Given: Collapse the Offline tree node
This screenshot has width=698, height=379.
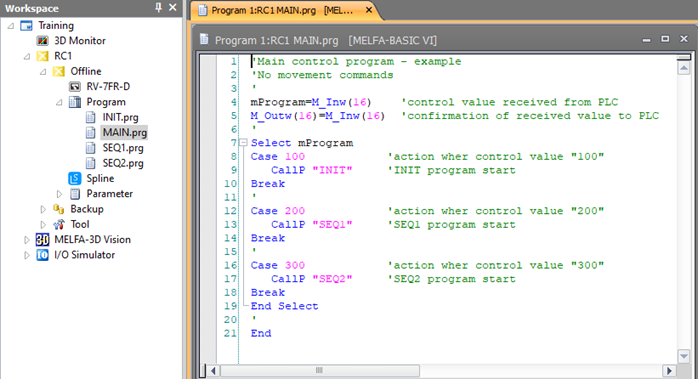Looking at the screenshot, I should coord(43,72).
